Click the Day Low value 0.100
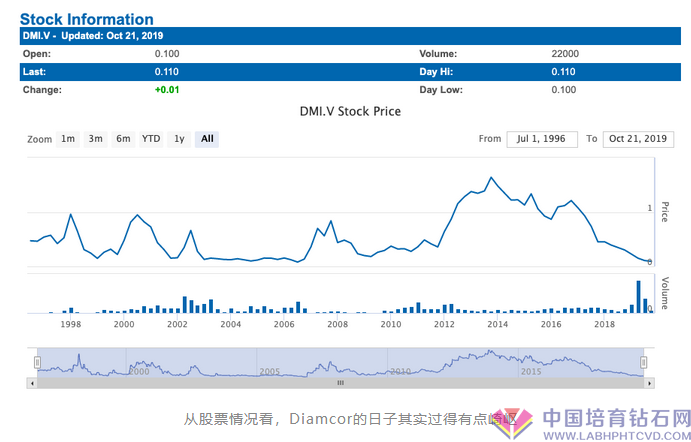Image resolution: width=691 pixels, height=442 pixels. point(564,90)
